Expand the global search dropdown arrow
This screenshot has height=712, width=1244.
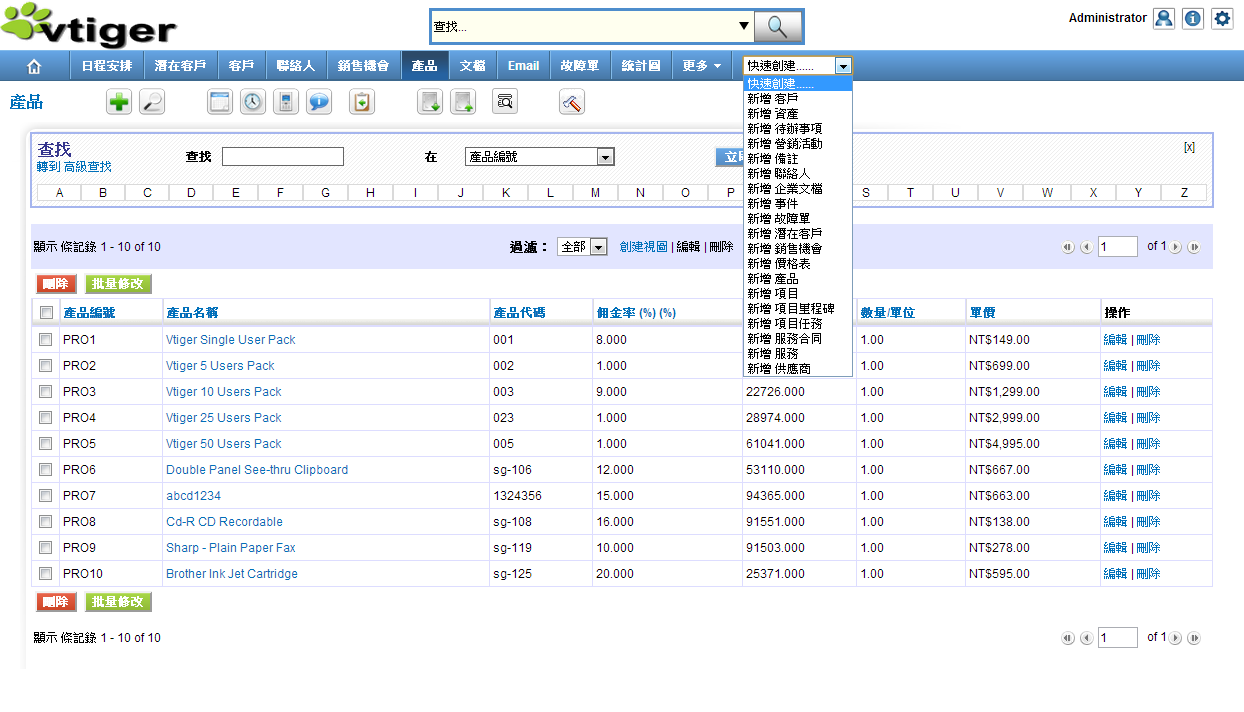tap(743, 27)
